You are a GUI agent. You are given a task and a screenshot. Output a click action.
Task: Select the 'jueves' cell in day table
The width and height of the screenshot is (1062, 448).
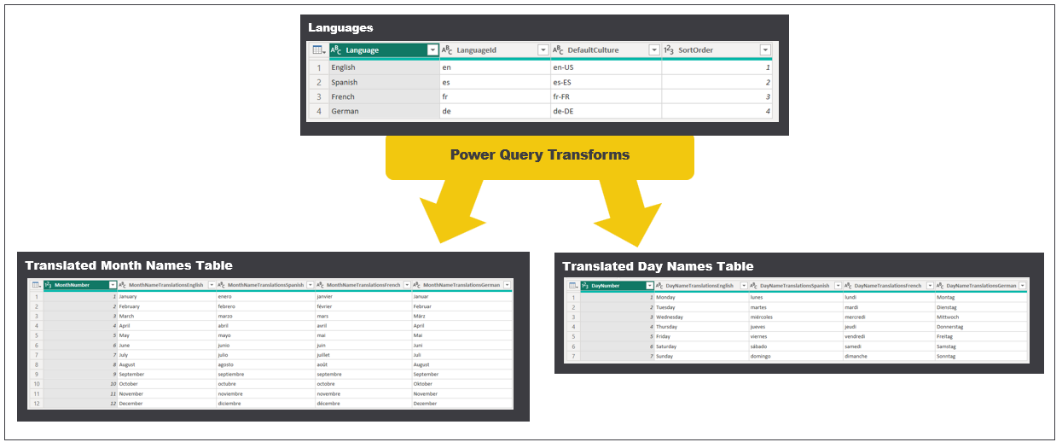796,327
